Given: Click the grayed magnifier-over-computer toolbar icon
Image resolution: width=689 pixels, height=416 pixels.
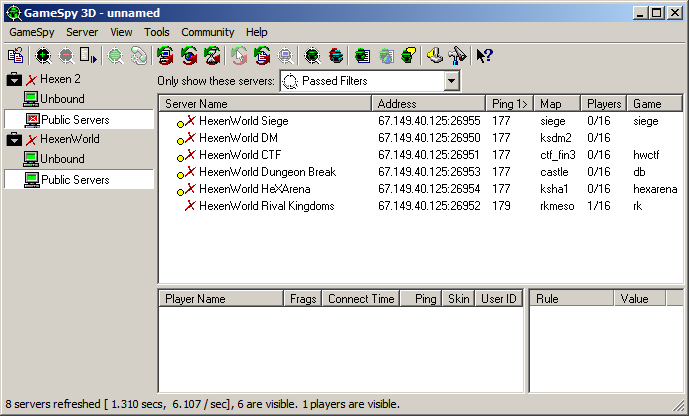Looking at the screenshot, I should click(x=286, y=56).
